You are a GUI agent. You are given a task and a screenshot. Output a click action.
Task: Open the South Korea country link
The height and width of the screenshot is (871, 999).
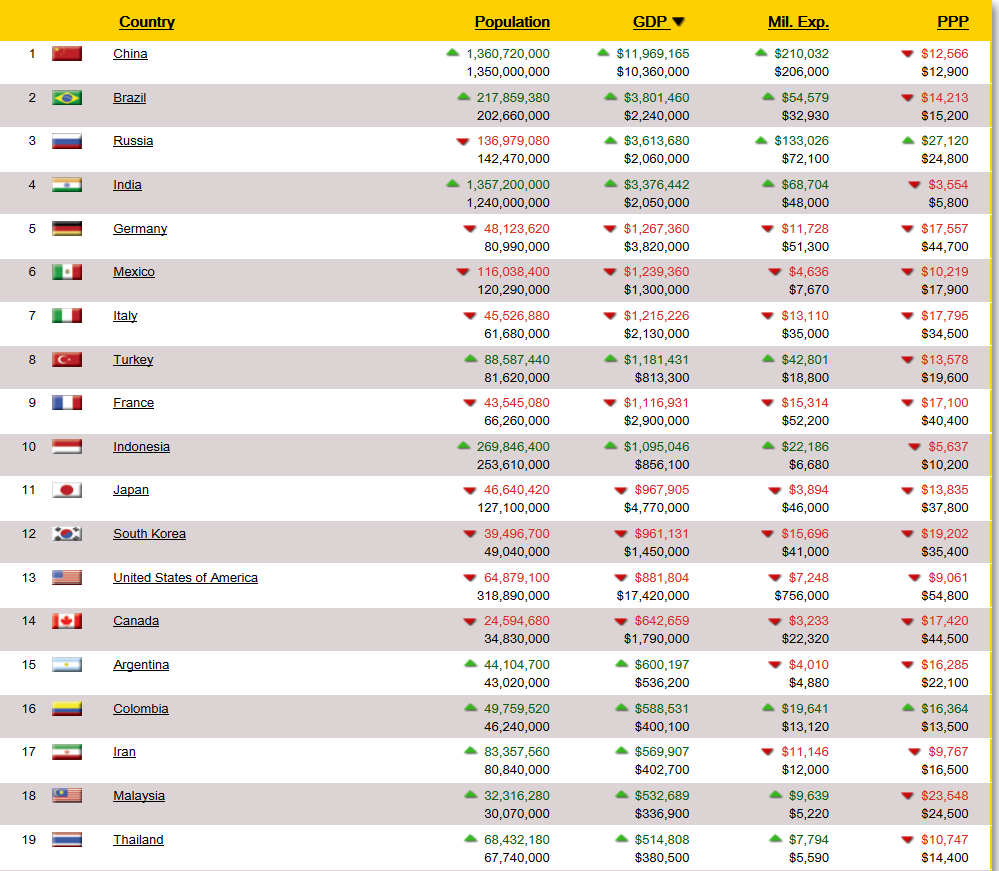pos(149,534)
